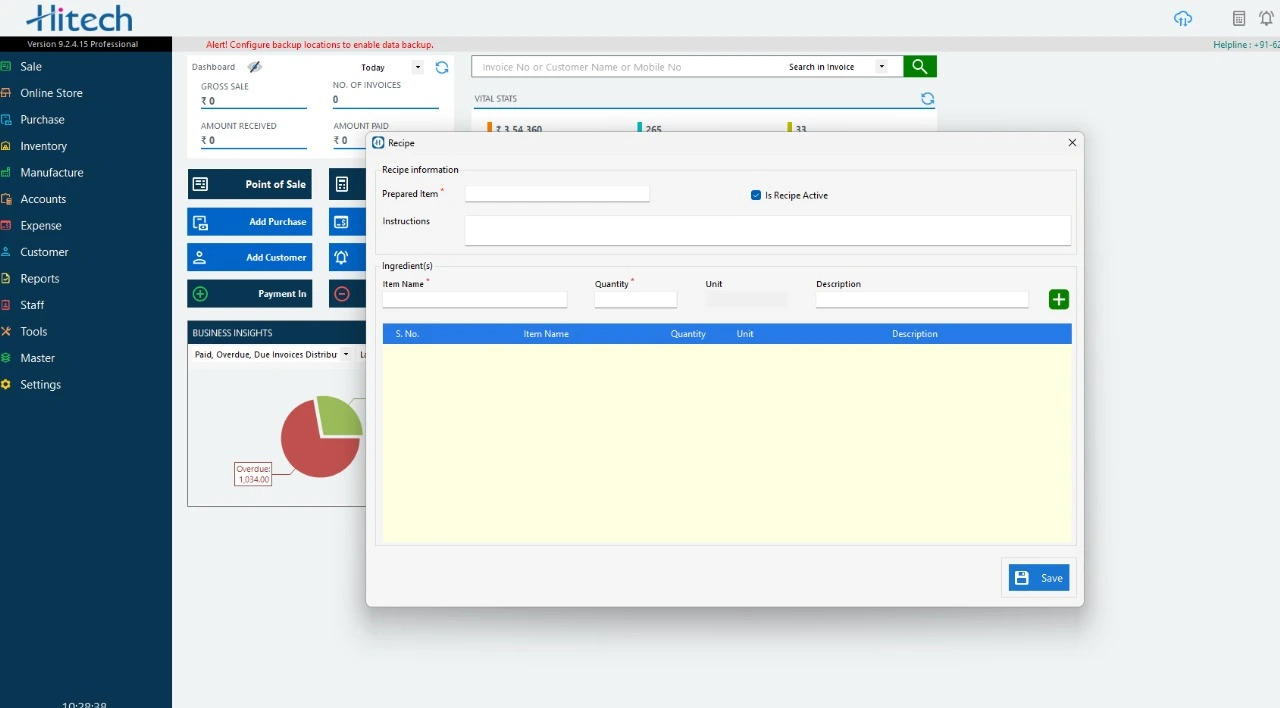Click the Add Customer button
Screen dimensions: 1280x708
coord(249,257)
